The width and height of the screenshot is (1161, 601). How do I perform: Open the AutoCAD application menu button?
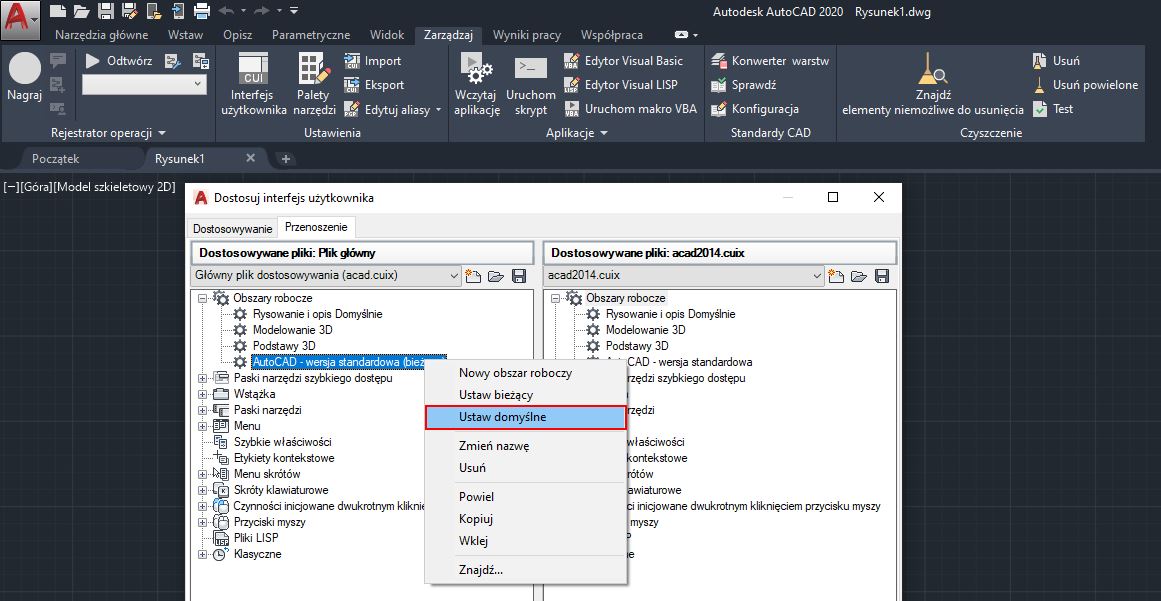(x=20, y=19)
